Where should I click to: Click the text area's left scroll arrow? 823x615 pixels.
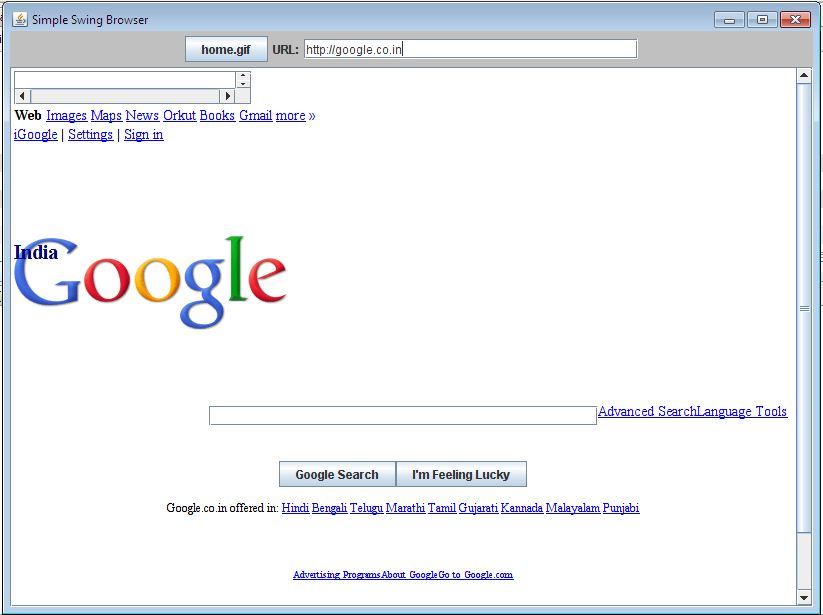pyautogui.click(x=22, y=96)
